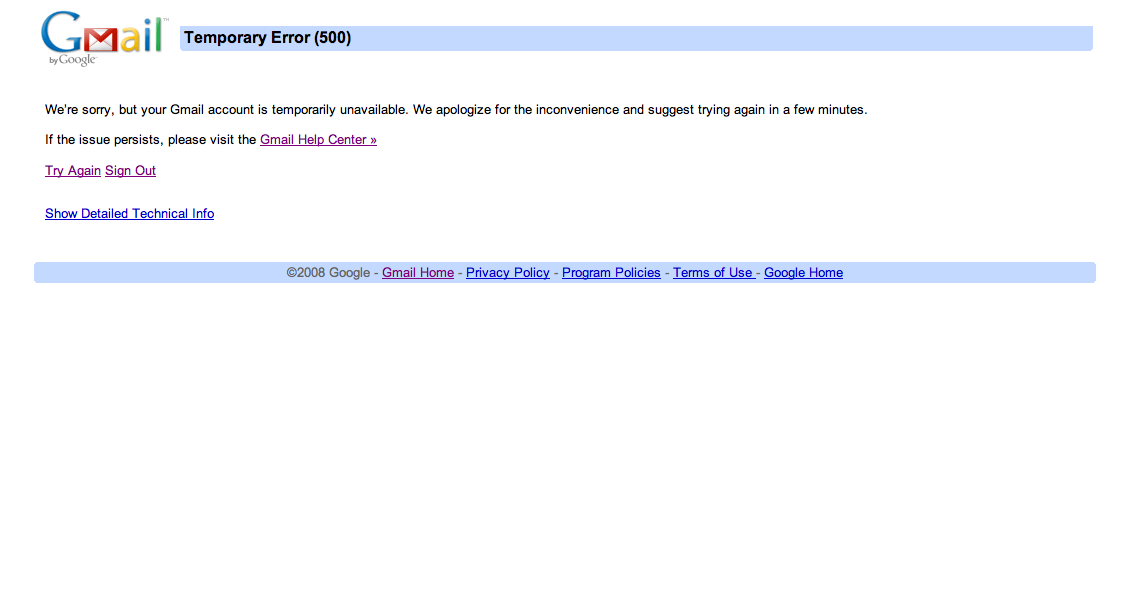The width and height of the screenshot is (1129, 606).
Task: Click the blue G letter of Gmail logo
Action: tap(61, 33)
